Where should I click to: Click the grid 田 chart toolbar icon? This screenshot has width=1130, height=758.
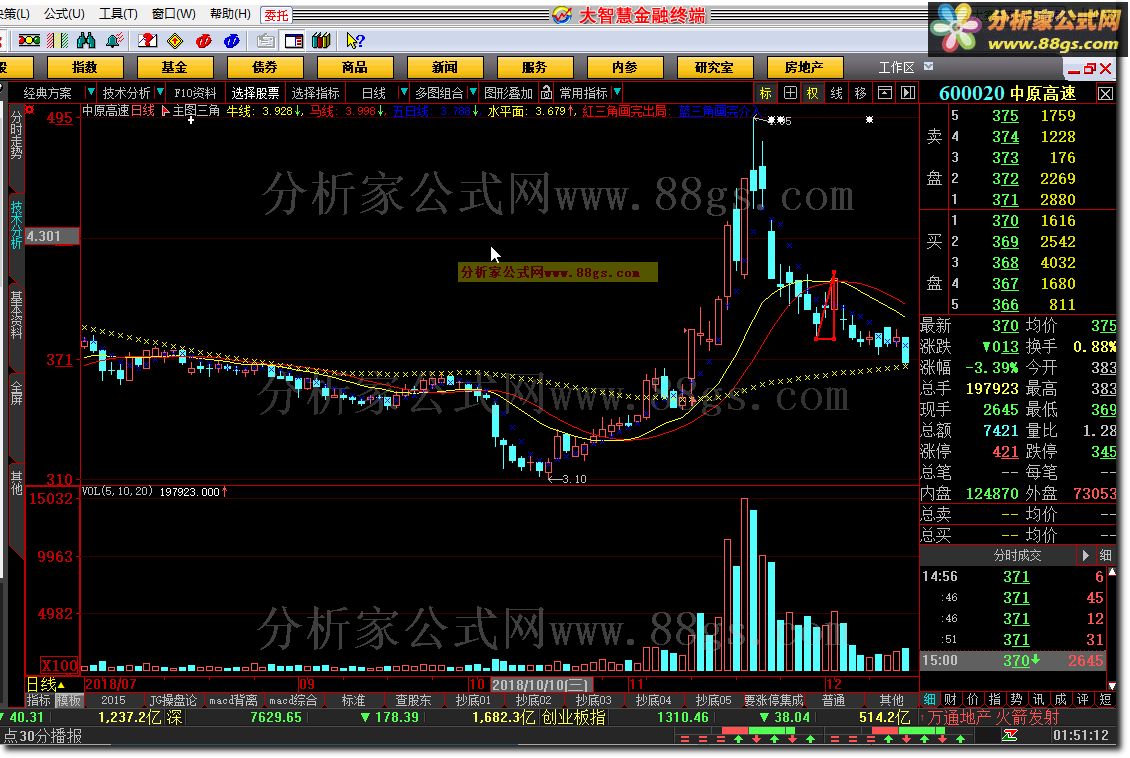[790, 93]
